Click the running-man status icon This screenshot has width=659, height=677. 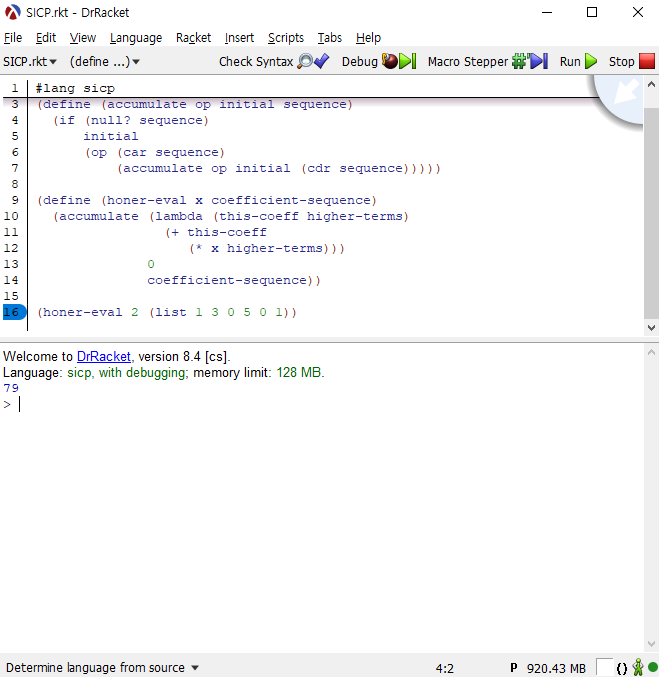pyautogui.click(x=637, y=667)
